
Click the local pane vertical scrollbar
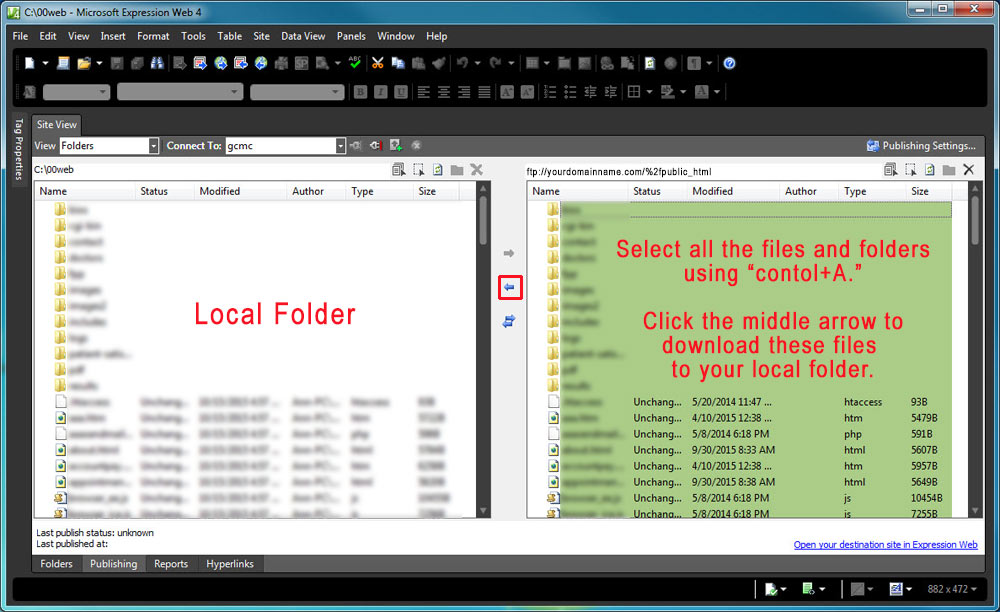(x=483, y=350)
